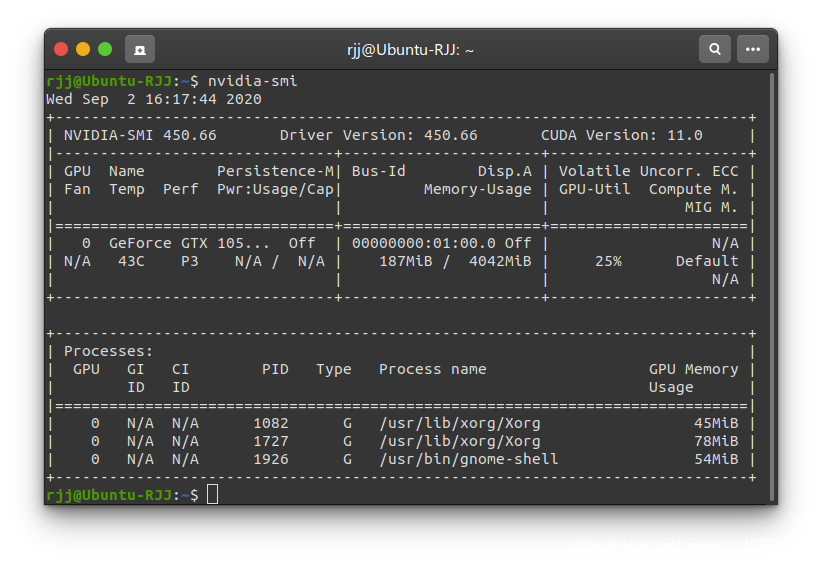The width and height of the screenshot is (822, 565).
Task: Minimize terminal using the yellow button
Action: pyautogui.click(x=83, y=49)
